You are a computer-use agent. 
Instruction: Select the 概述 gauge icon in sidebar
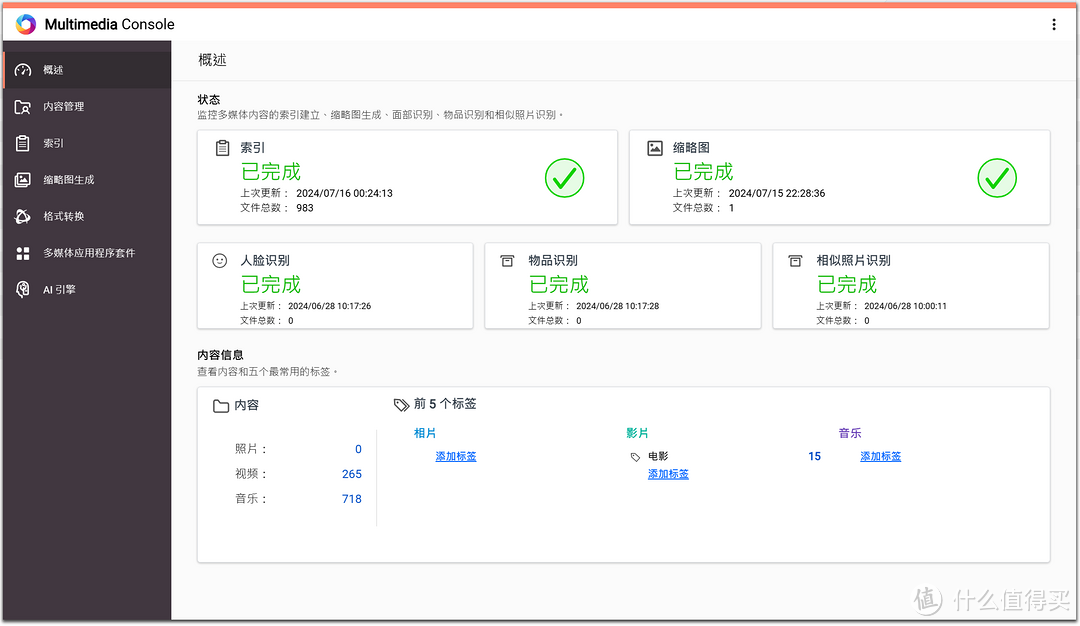[x=22, y=69]
